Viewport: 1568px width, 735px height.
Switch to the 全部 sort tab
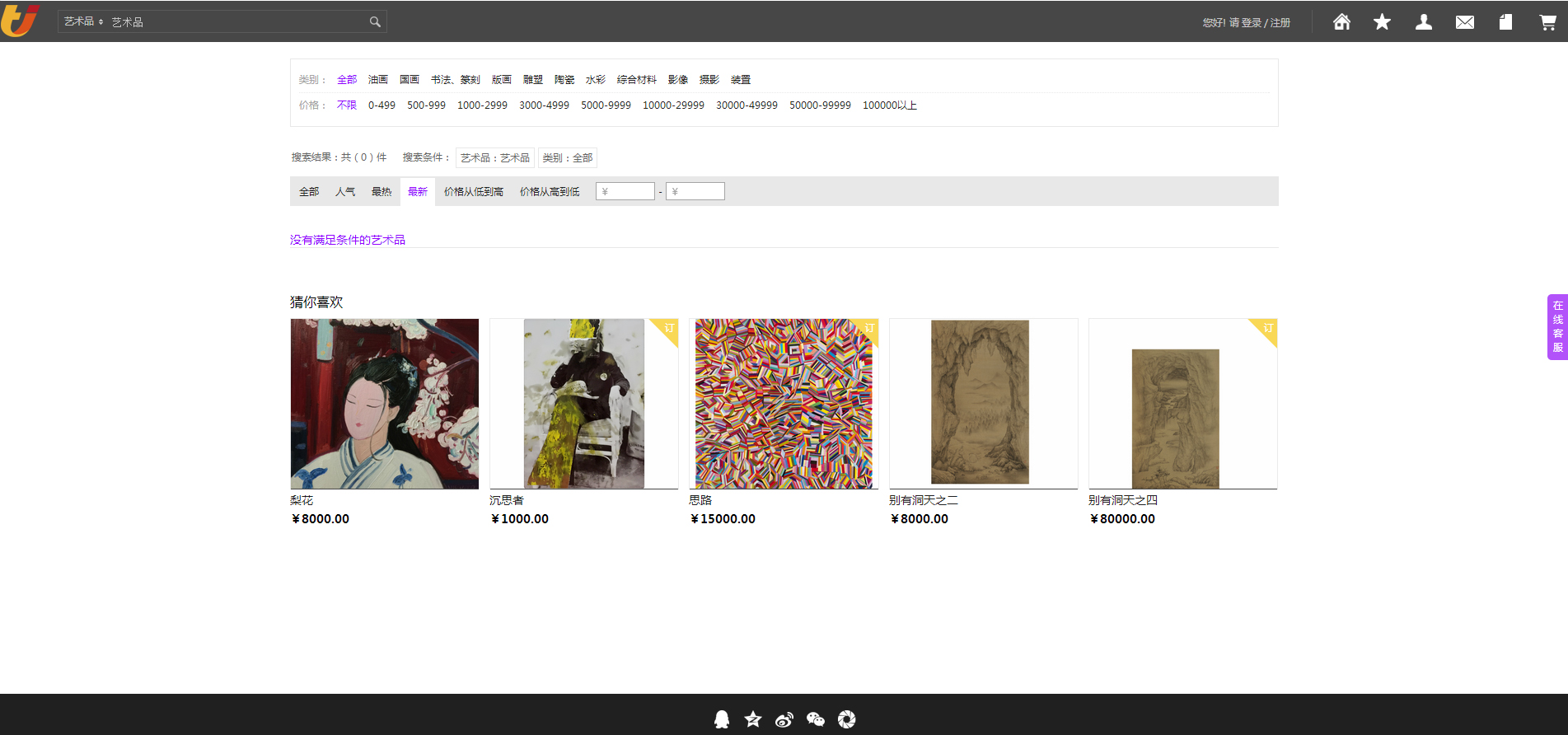click(309, 191)
